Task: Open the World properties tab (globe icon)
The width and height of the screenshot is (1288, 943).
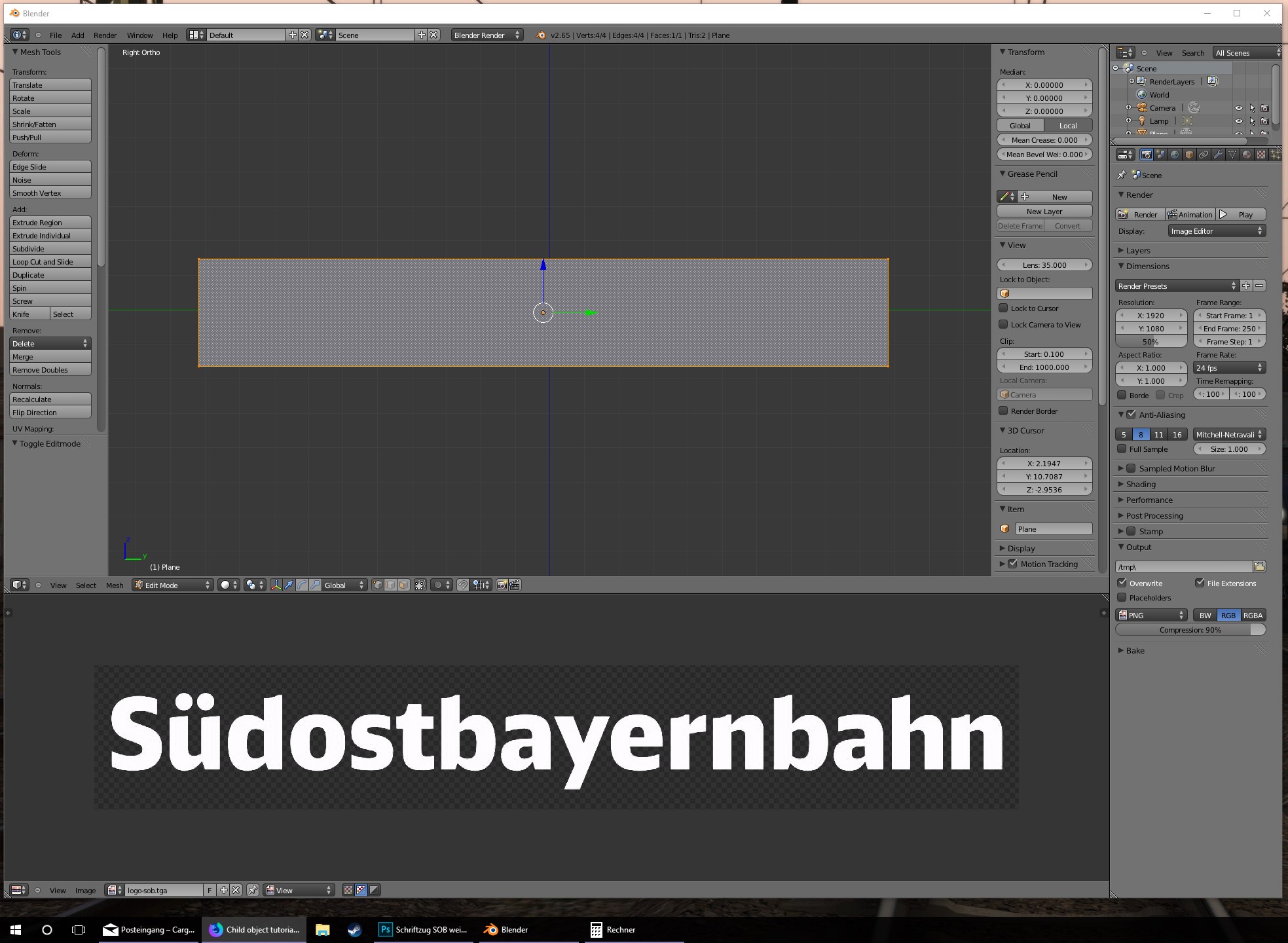Action: tap(1175, 155)
